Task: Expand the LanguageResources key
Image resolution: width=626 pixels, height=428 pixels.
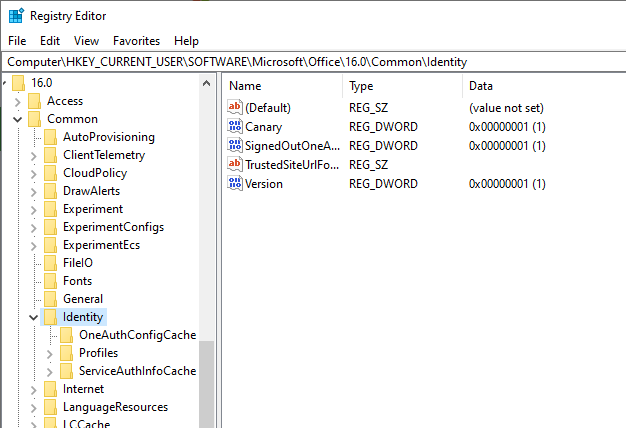Action: coord(34,408)
